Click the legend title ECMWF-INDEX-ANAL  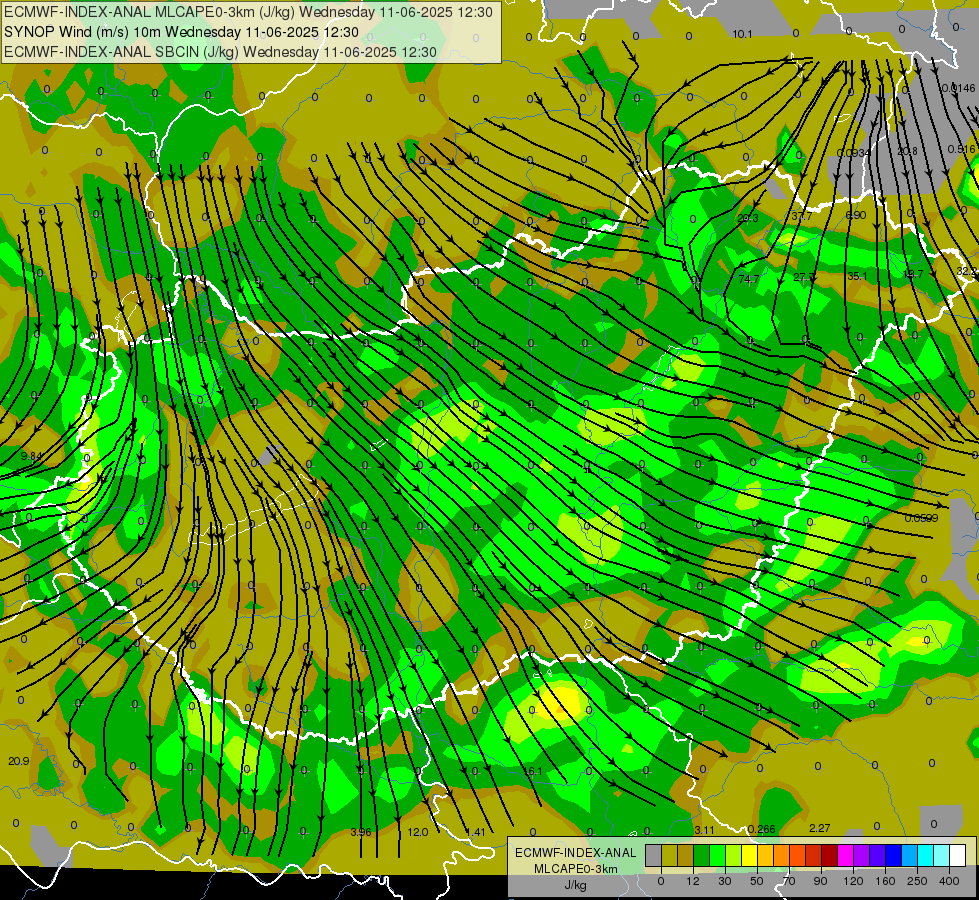(x=575, y=853)
